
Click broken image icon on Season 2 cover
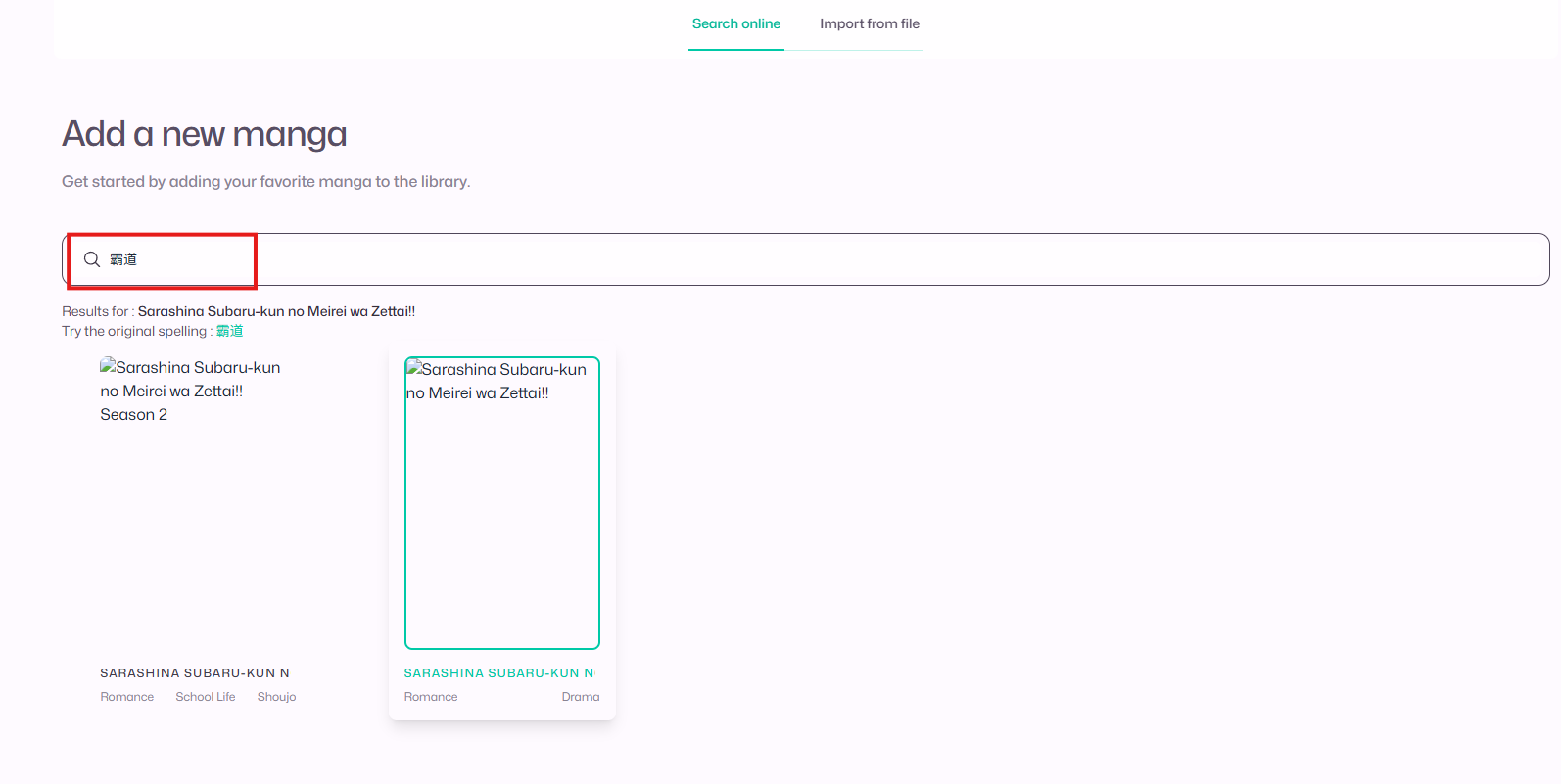coord(108,367)
